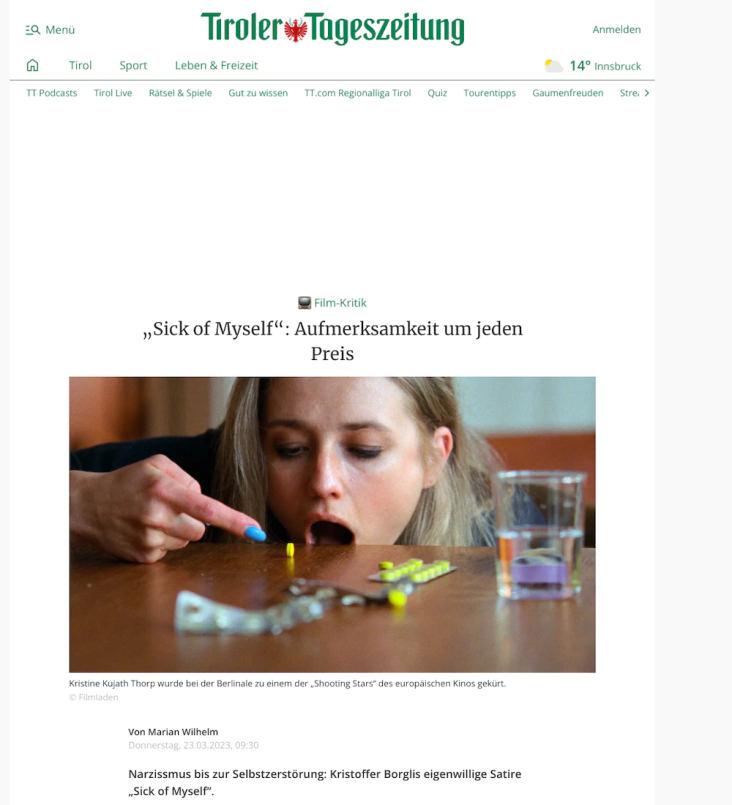Click the Film-Kritik category label

(340, 303)
